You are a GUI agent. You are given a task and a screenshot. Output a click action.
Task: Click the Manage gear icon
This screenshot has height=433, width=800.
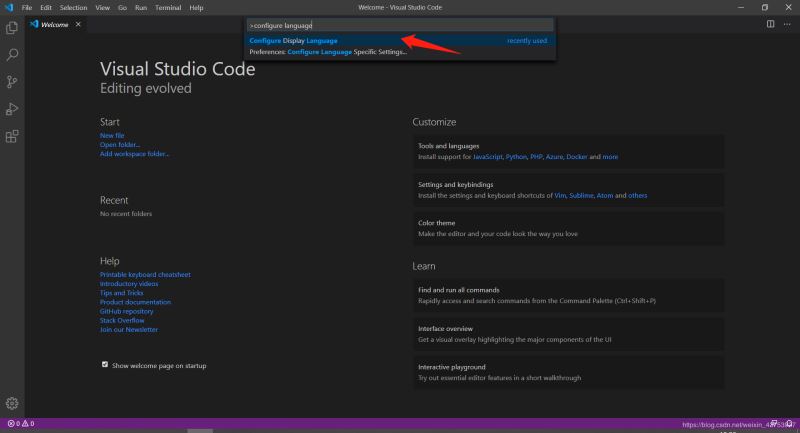pyautogui.click(x=12, y=403)
